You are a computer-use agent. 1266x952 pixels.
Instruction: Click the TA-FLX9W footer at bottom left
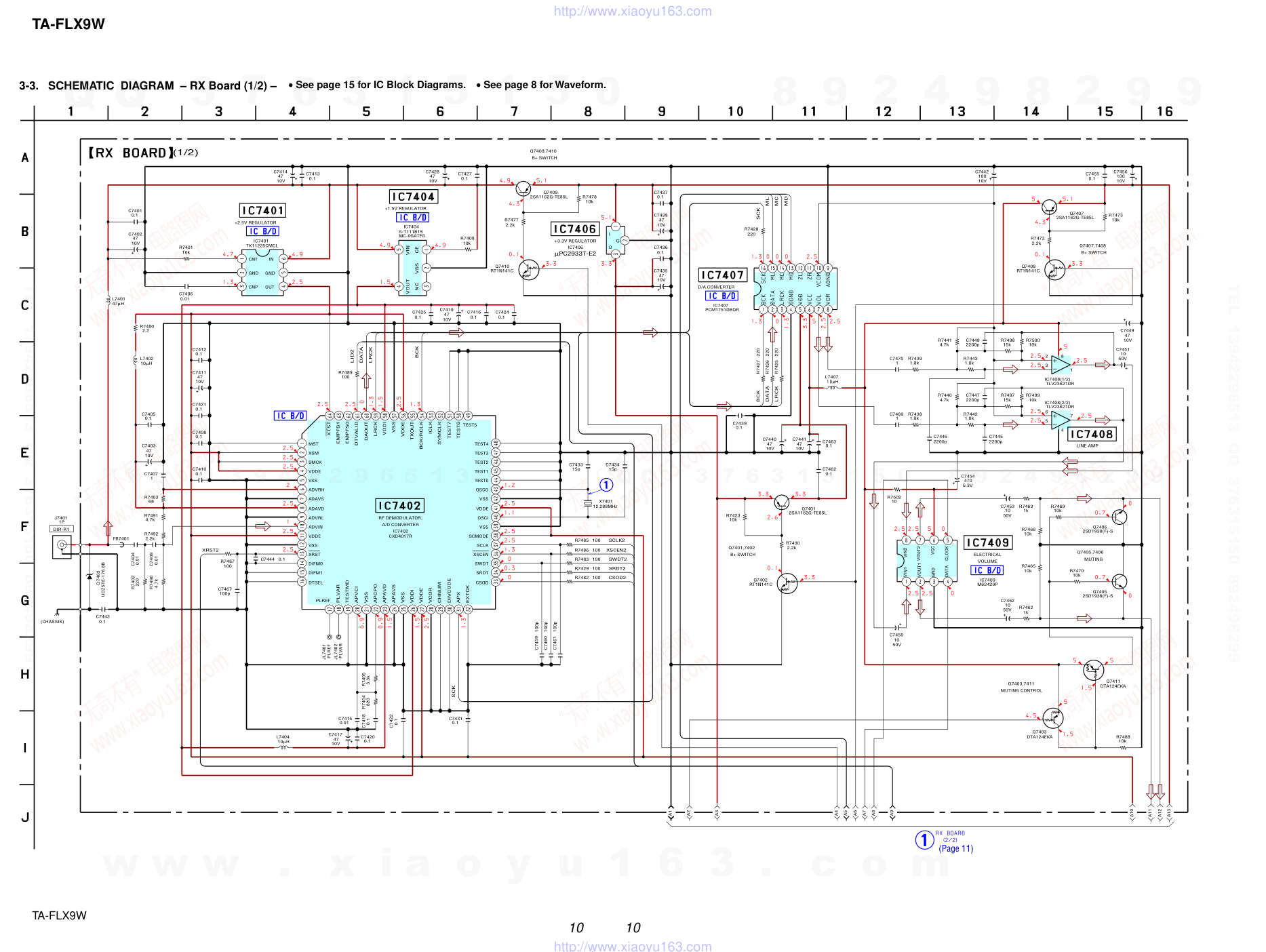coord(60,915)
